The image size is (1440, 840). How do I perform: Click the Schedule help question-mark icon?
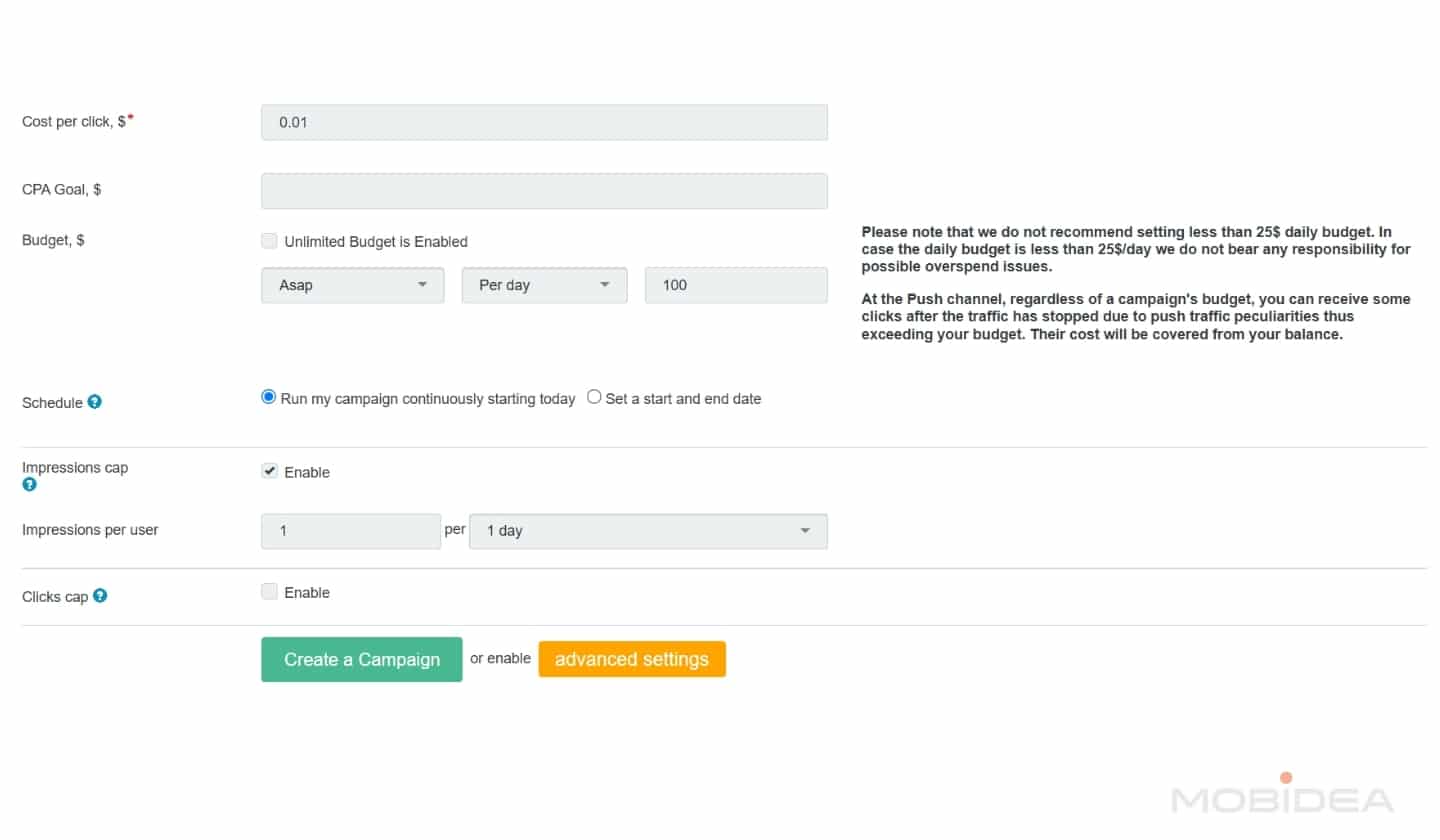tap(95, 402)
